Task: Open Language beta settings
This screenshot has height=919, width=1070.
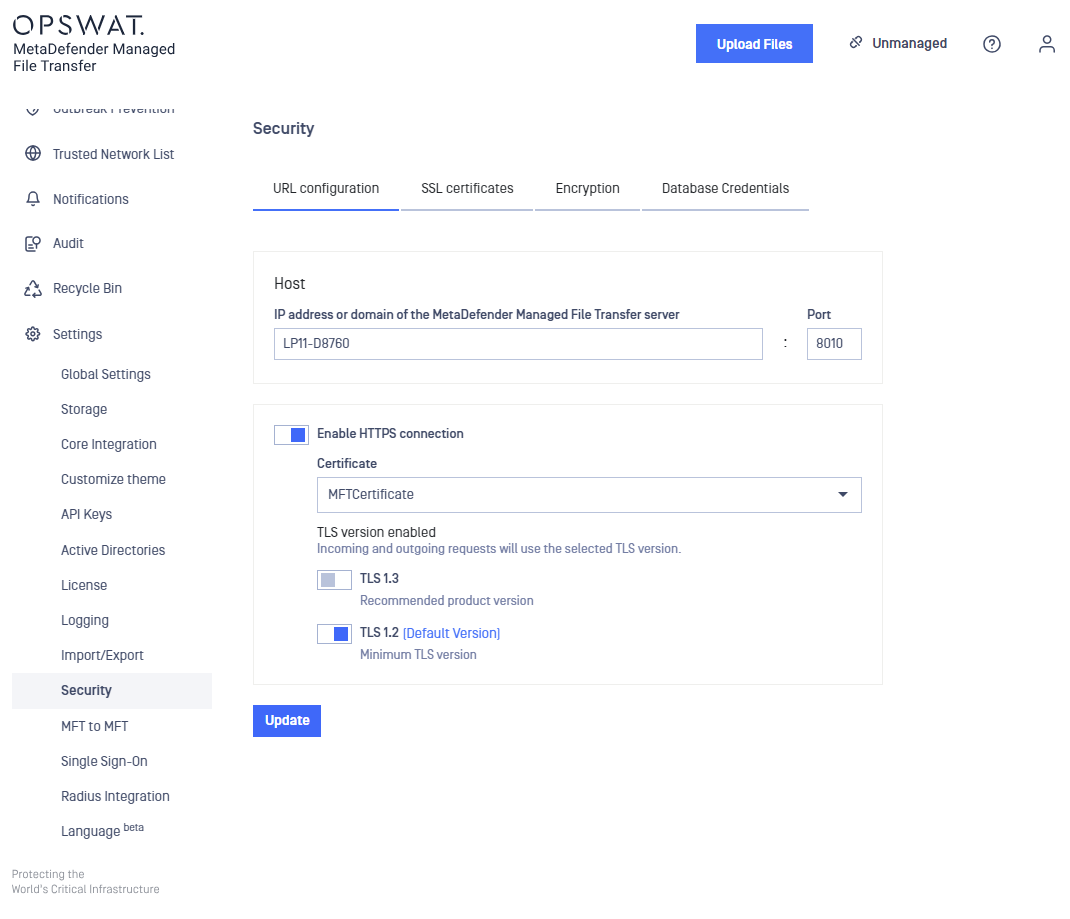Action: coord(102,830)
